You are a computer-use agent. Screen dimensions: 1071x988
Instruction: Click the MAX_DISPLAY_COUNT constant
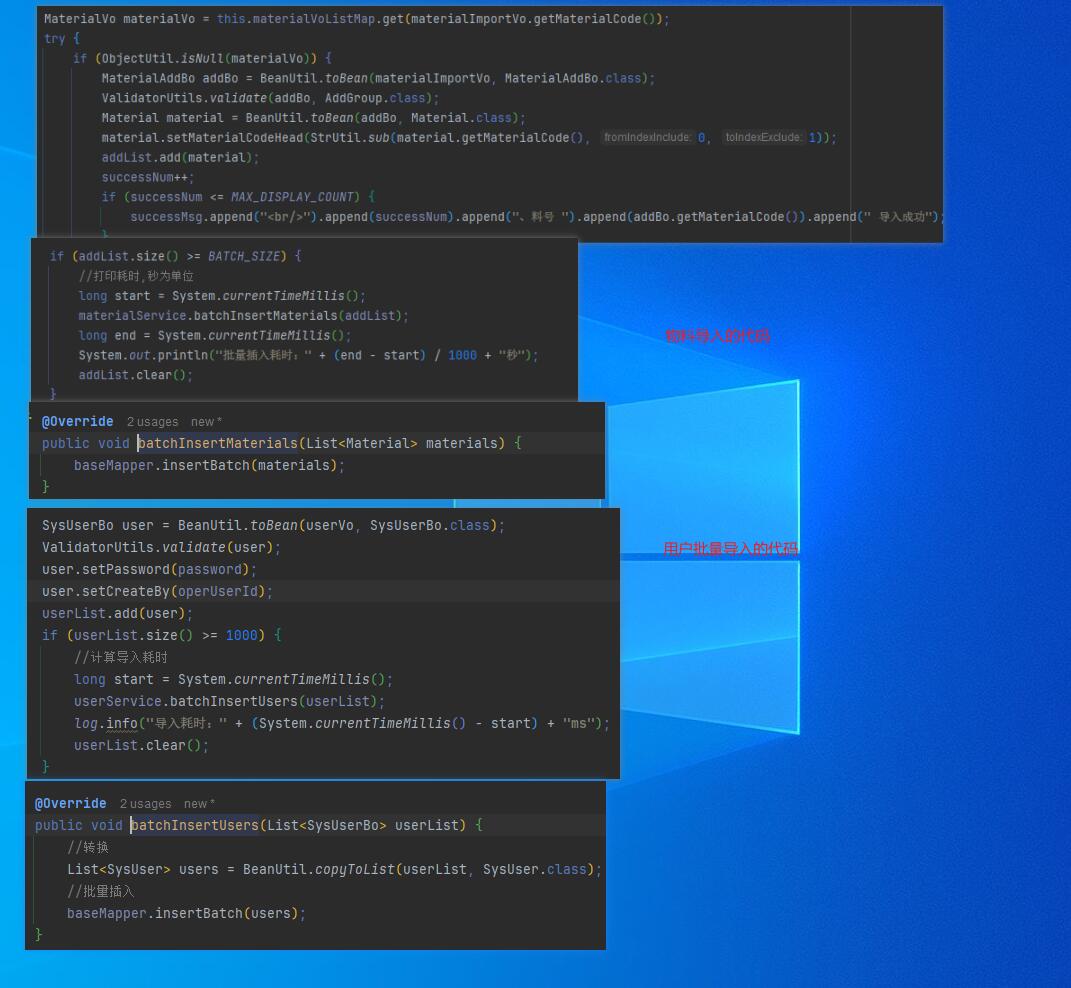[294, 197]
